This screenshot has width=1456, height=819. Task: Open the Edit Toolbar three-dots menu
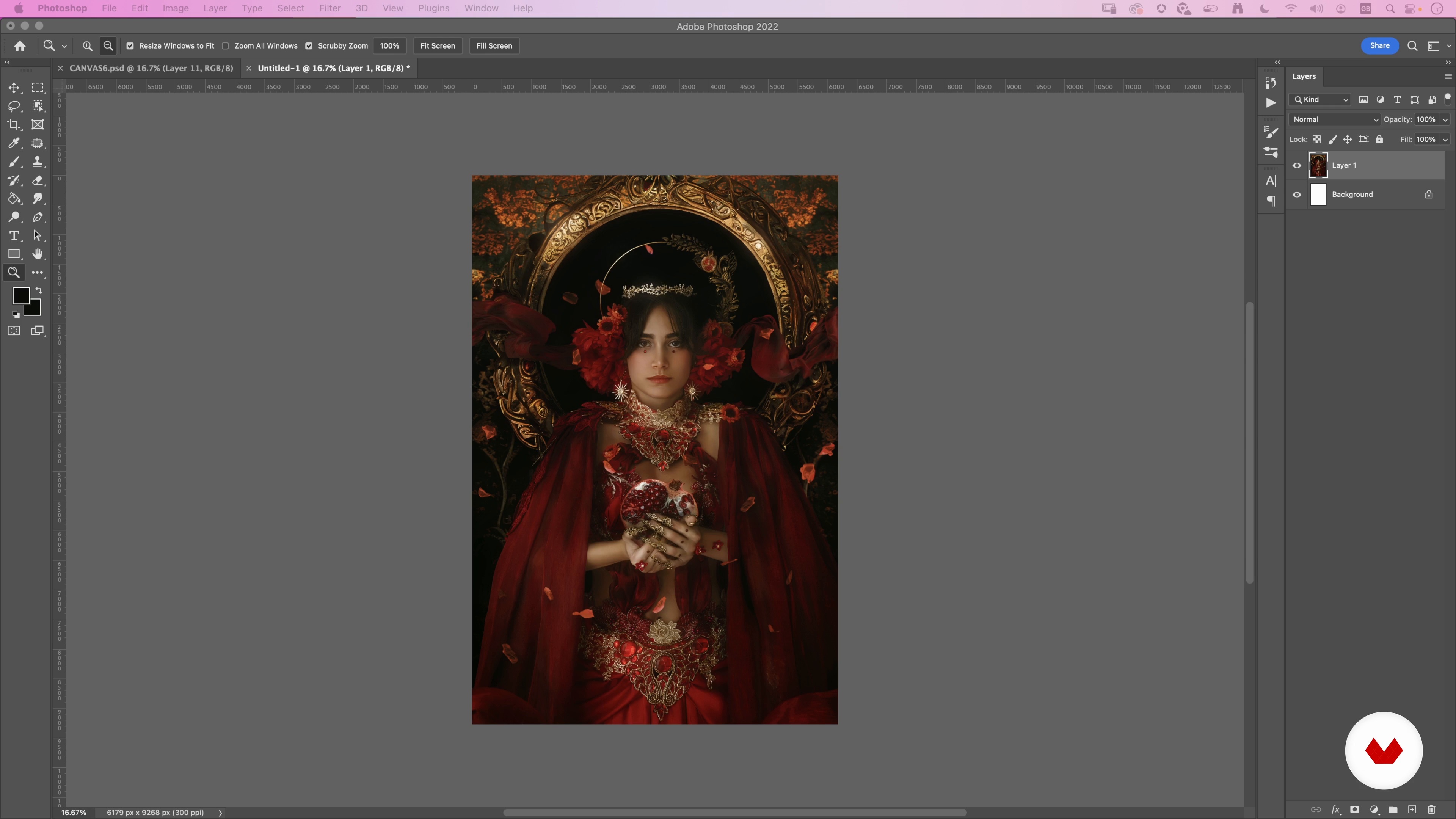tap(37, 273)
